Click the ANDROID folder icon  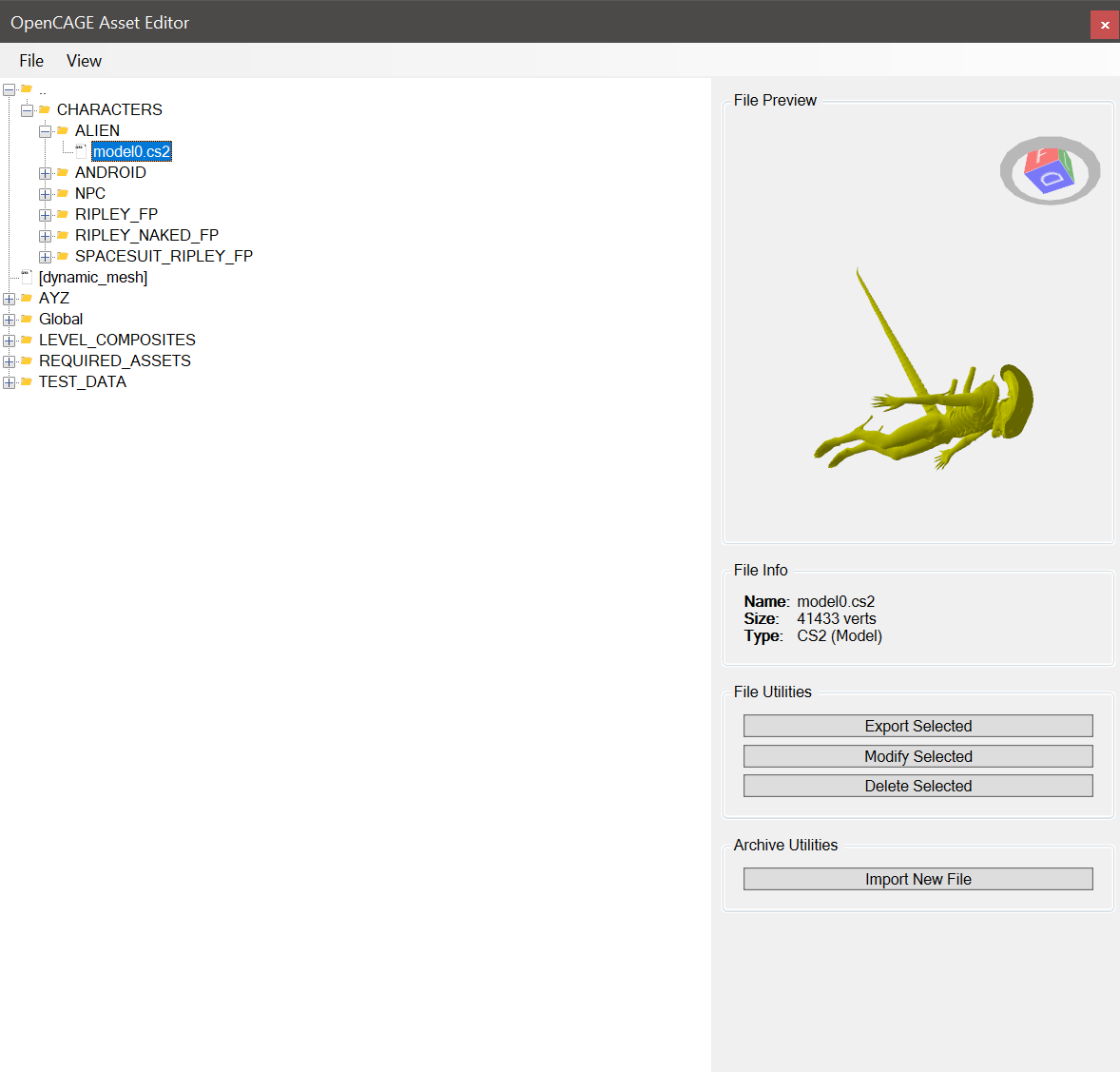click(63, 172)
